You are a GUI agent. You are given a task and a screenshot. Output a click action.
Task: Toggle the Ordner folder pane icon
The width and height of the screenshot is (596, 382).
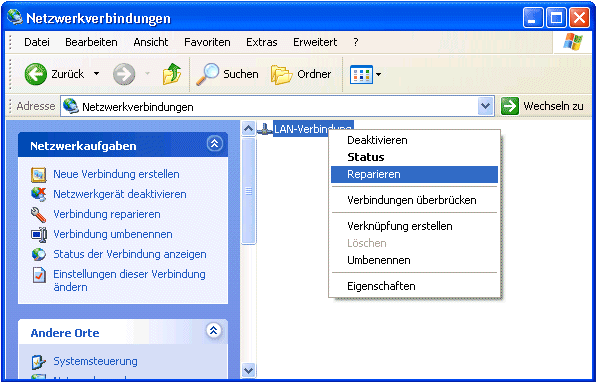[x=282, y=74]
